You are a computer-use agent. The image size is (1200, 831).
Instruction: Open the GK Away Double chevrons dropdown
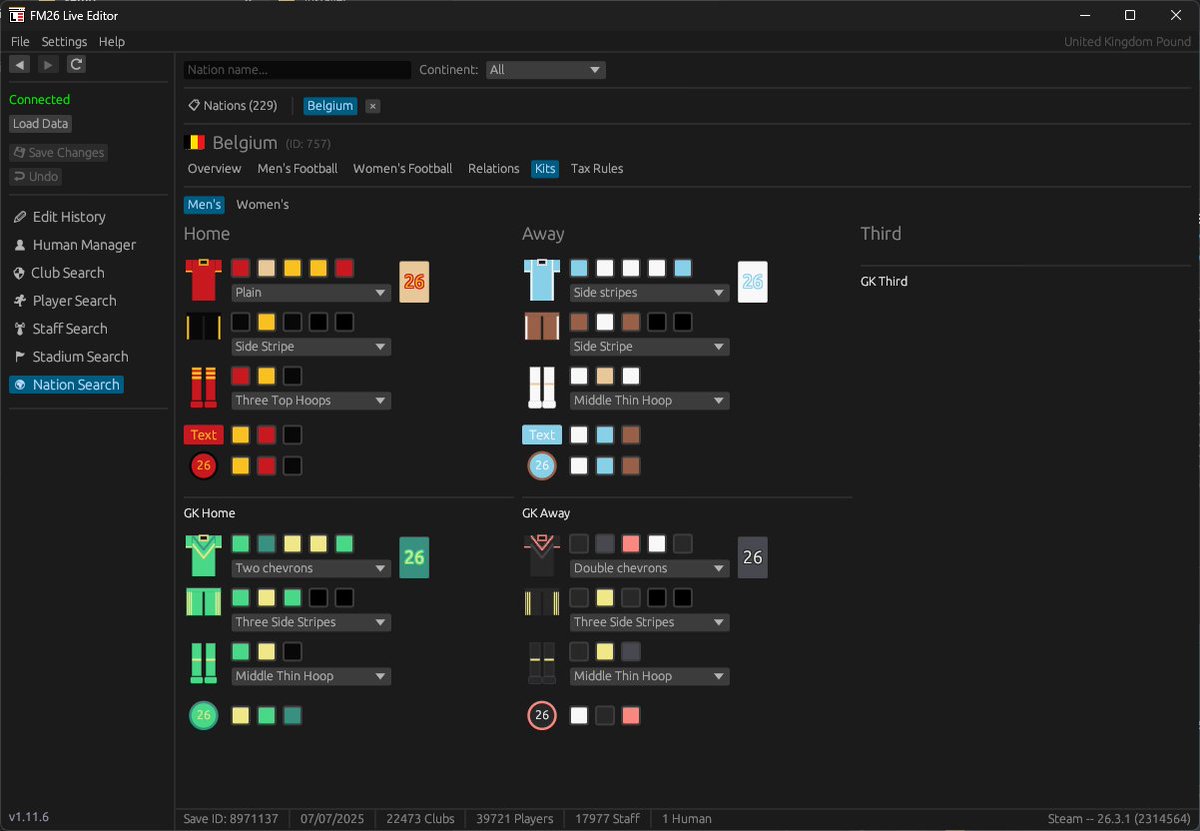pos(649,568)
